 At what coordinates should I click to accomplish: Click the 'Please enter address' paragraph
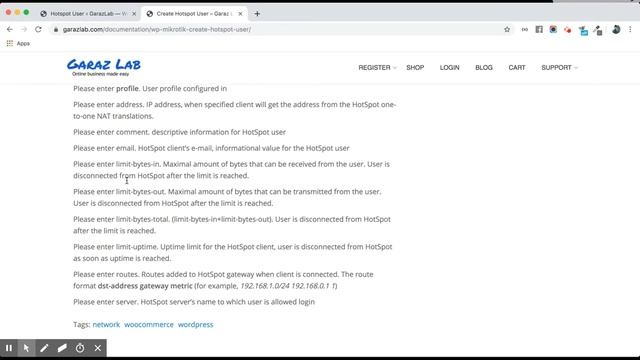(x=235, y=110)
